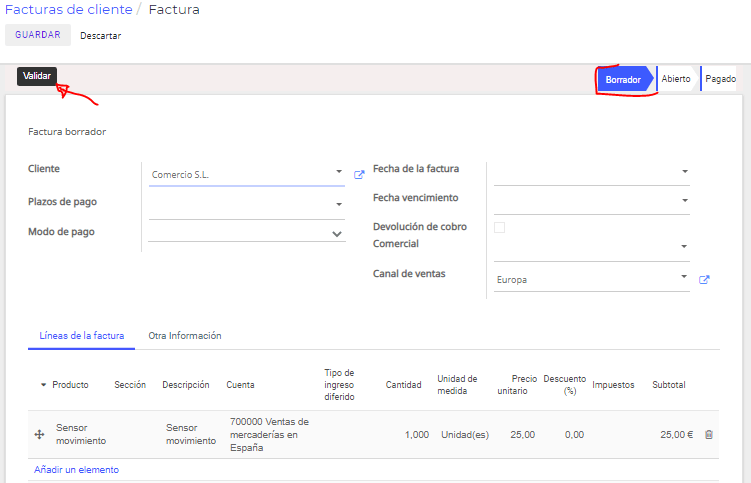
Task: Tick the Devolución de cobro checkbox
Action: [500, 227]
